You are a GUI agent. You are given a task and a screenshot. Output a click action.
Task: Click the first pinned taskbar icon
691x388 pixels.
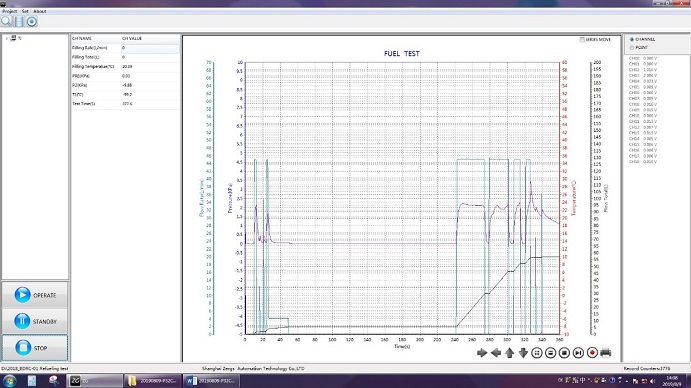pyautogui.click(x=32, y=381)
